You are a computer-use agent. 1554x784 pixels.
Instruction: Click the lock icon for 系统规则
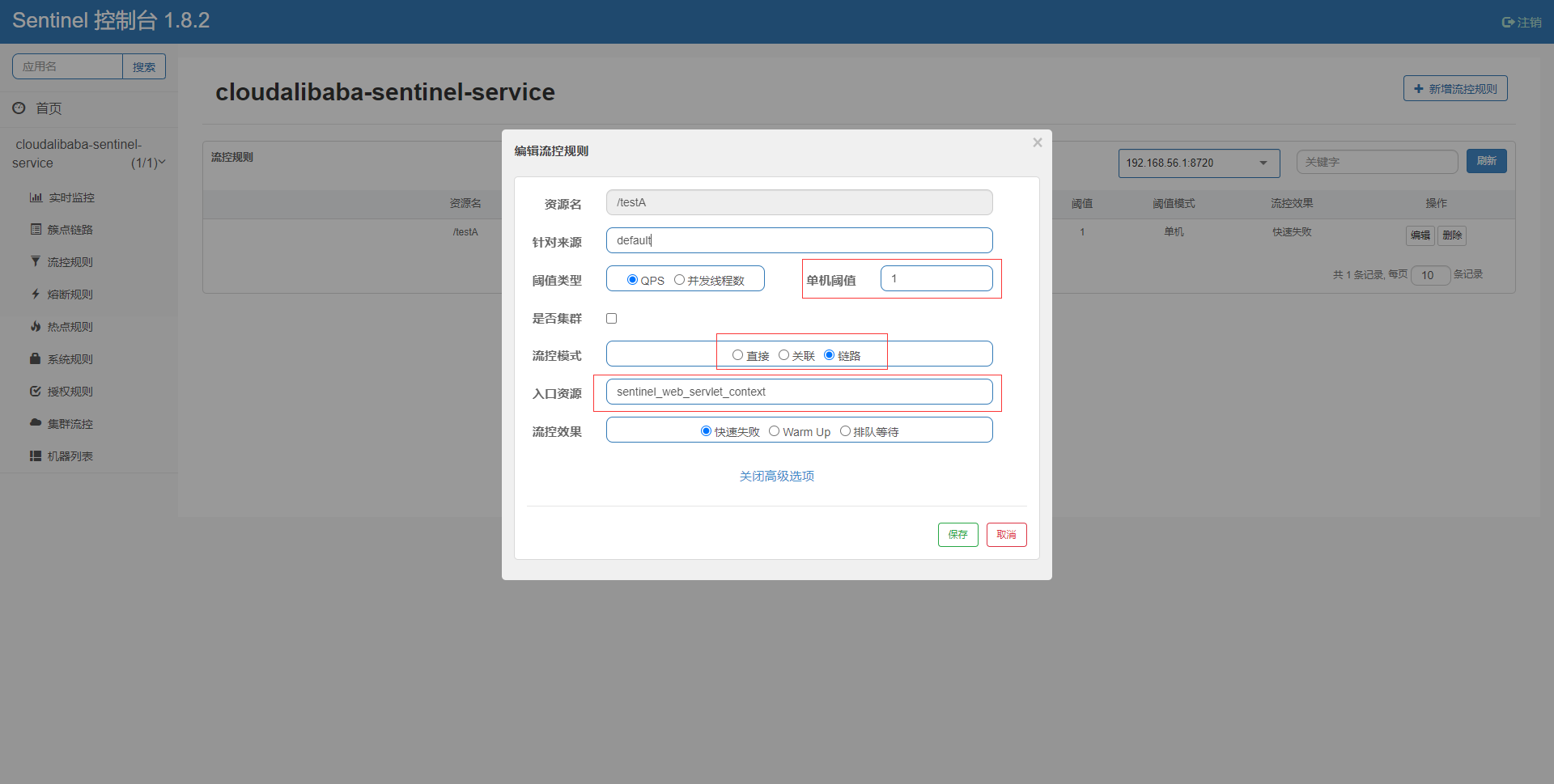(36, 358)
